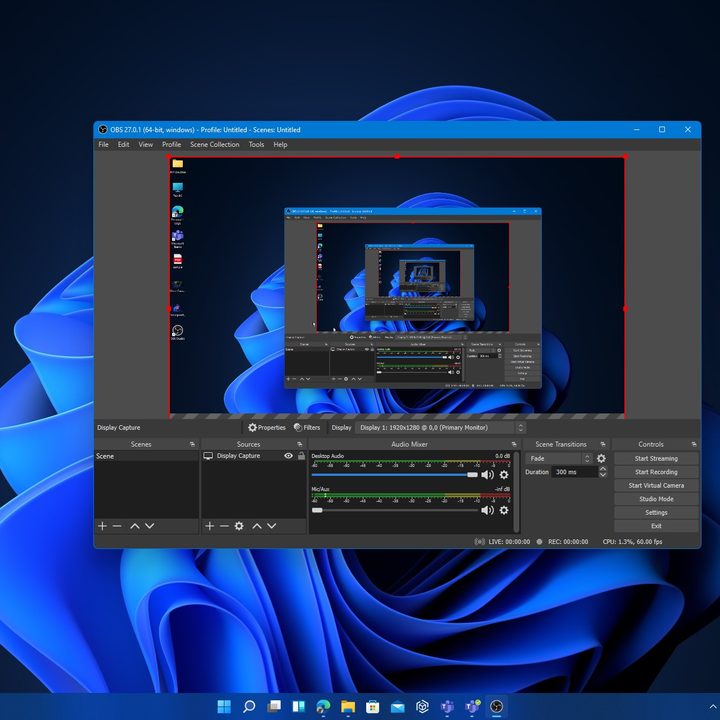This screenshot has width=720, height=720.
Task: Toggle visibility eye of the Display Capture source
Action: pyautogui.click(x=288, y=456)
